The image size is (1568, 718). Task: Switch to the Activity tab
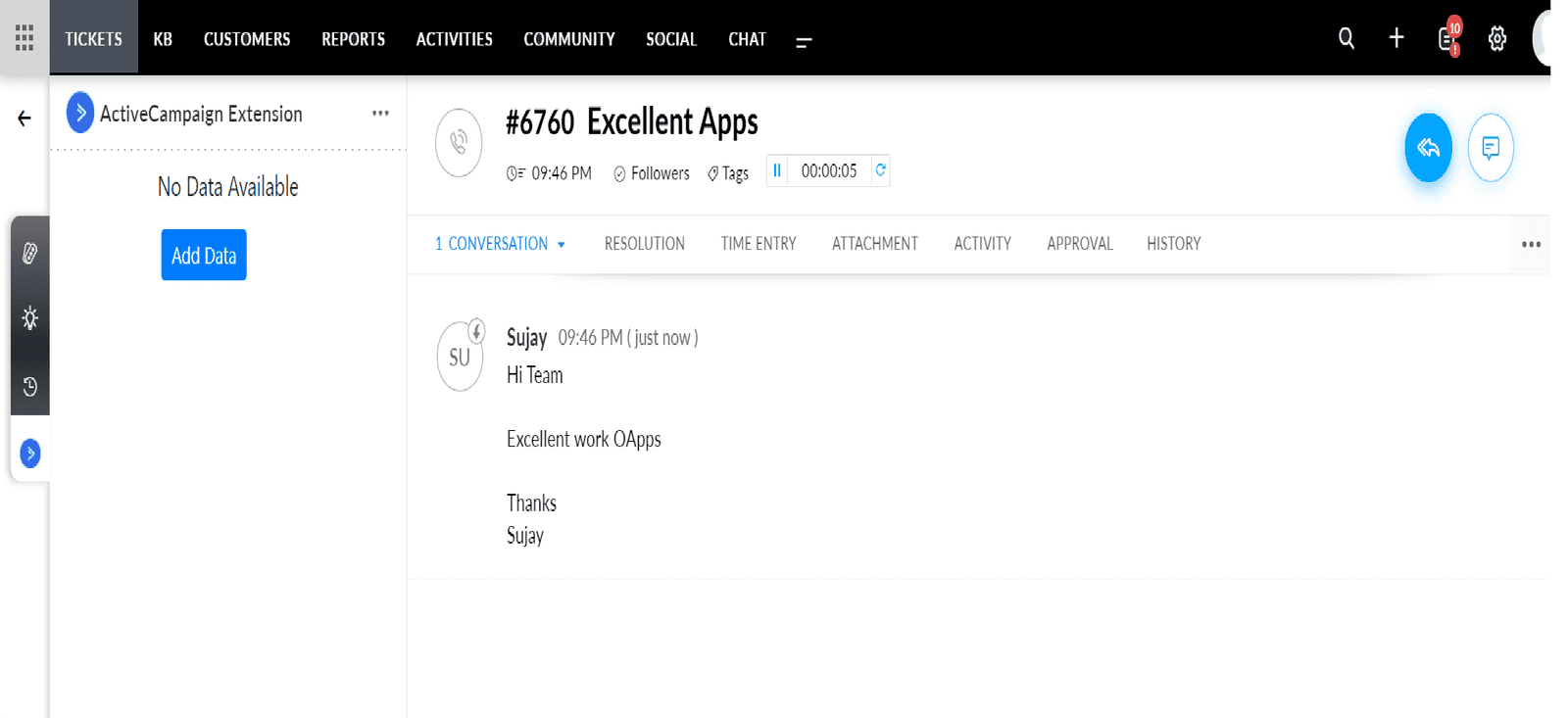(x=983, y=244)
